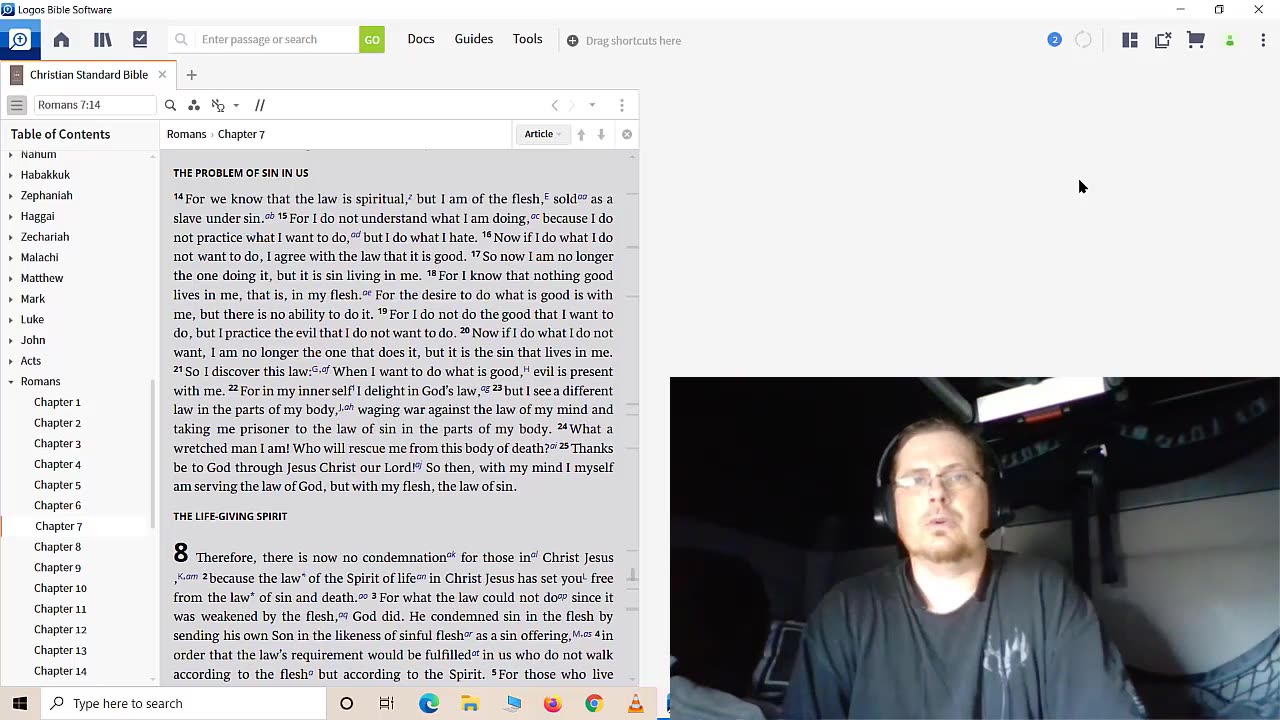
Task: Open the Library icon
Action: coord(102,40)
